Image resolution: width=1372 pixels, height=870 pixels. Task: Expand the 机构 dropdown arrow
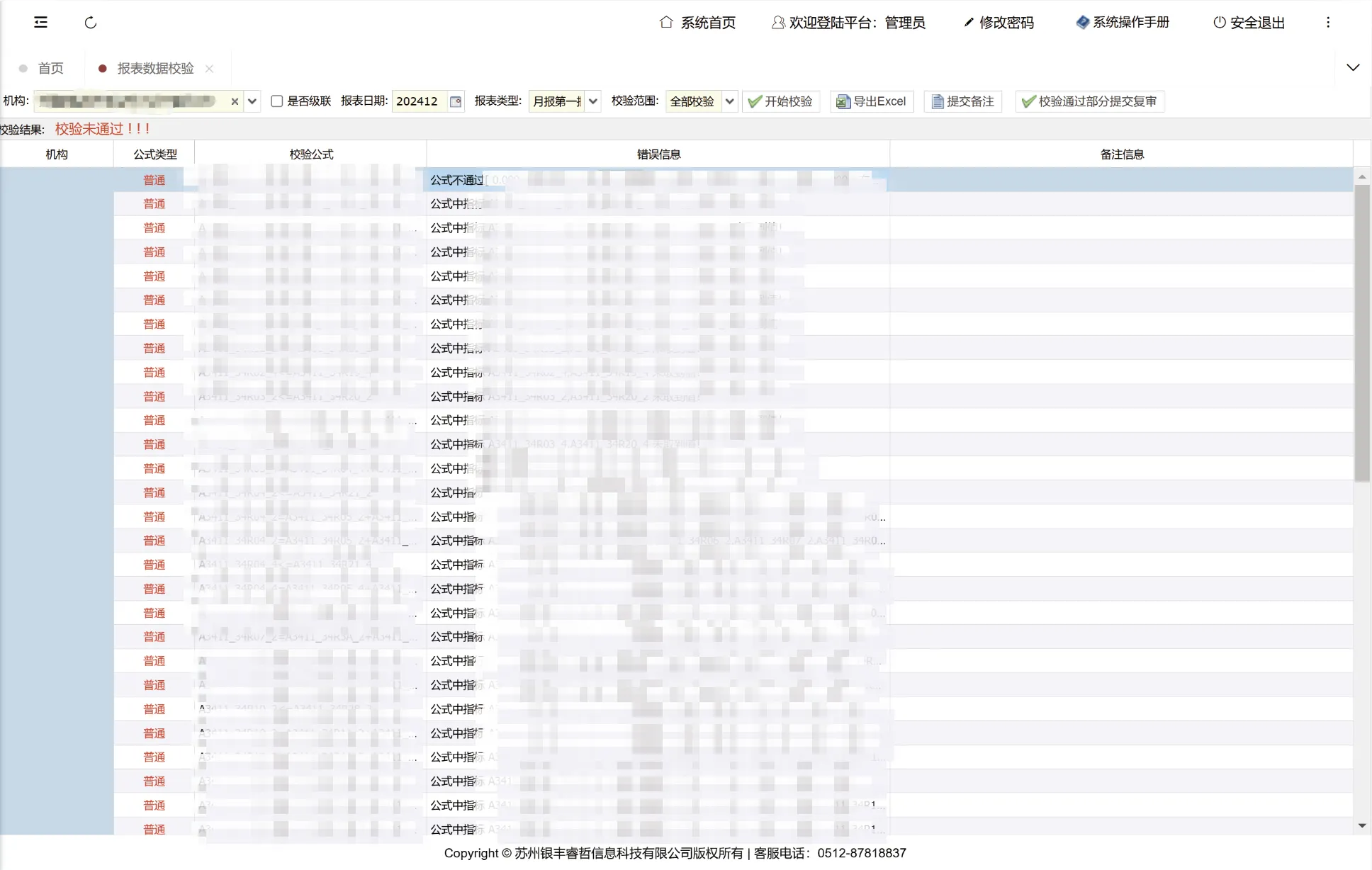pyautogui.click(x=252, y=101)
